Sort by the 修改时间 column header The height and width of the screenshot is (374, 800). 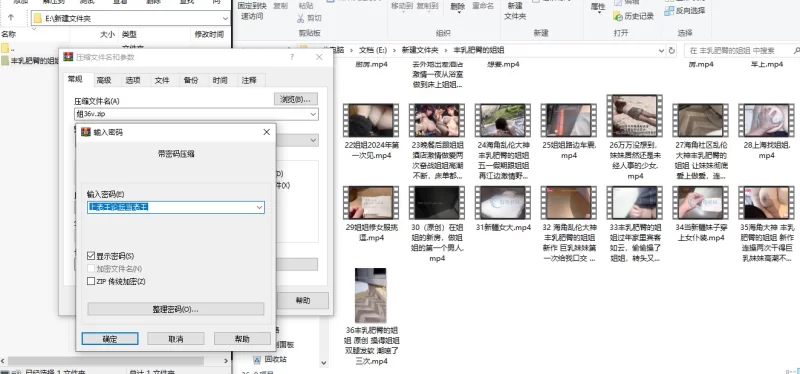coord(209,35)
